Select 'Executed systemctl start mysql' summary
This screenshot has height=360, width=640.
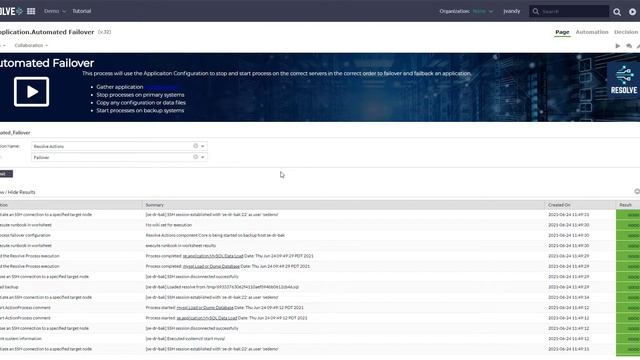(185, 339)
